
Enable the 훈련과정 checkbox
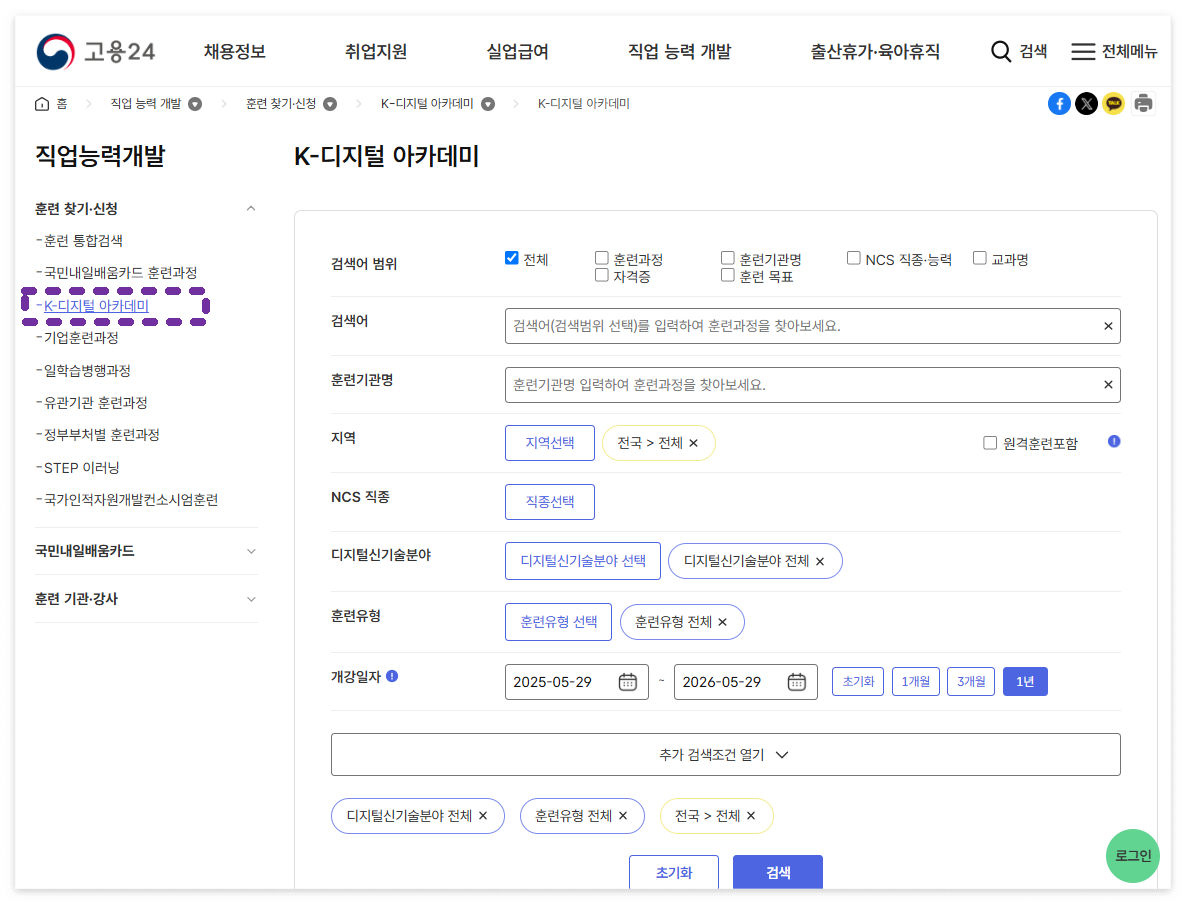(602, 257)
